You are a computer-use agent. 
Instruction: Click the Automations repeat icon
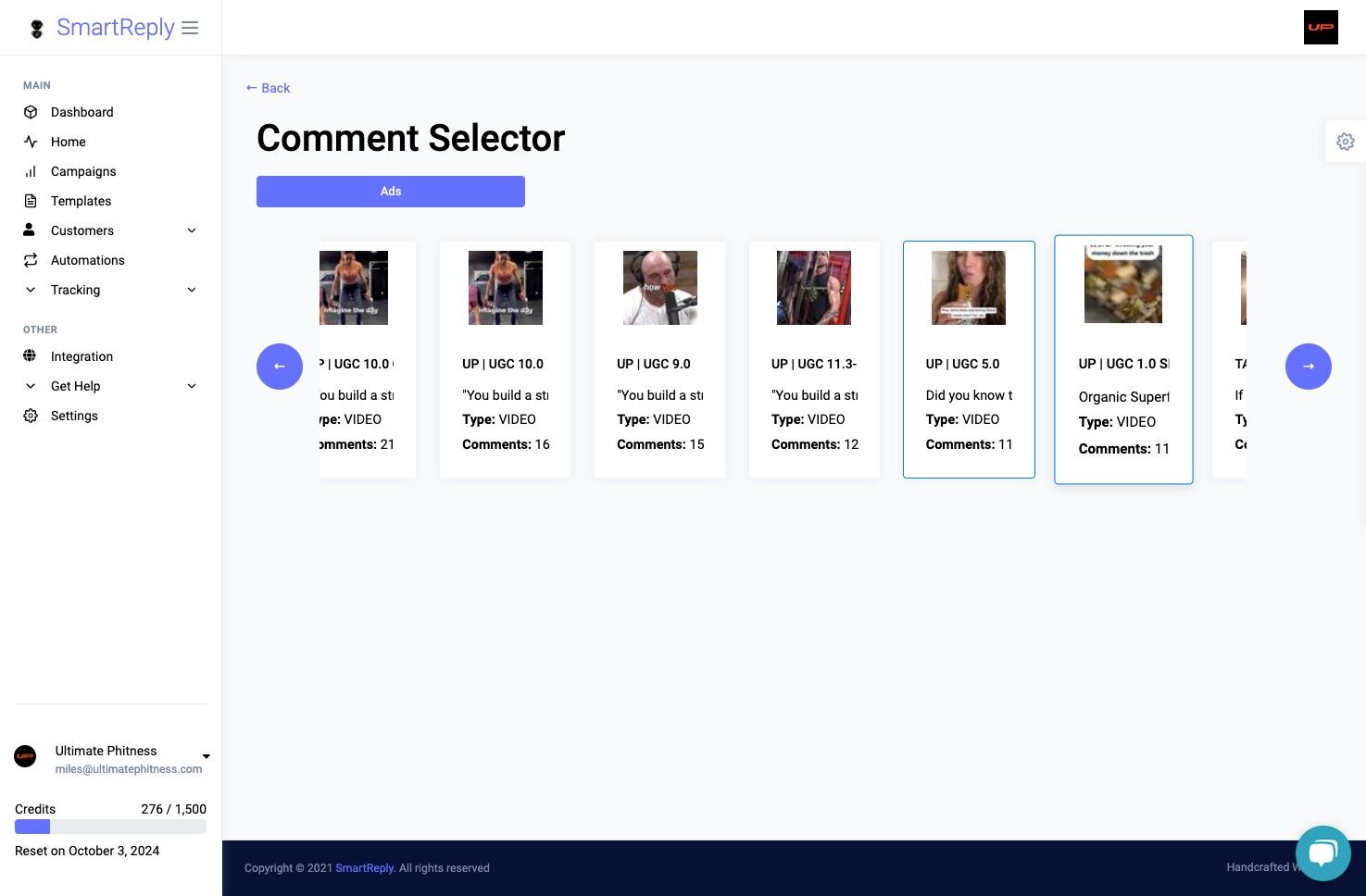click(x=31, y=260)
